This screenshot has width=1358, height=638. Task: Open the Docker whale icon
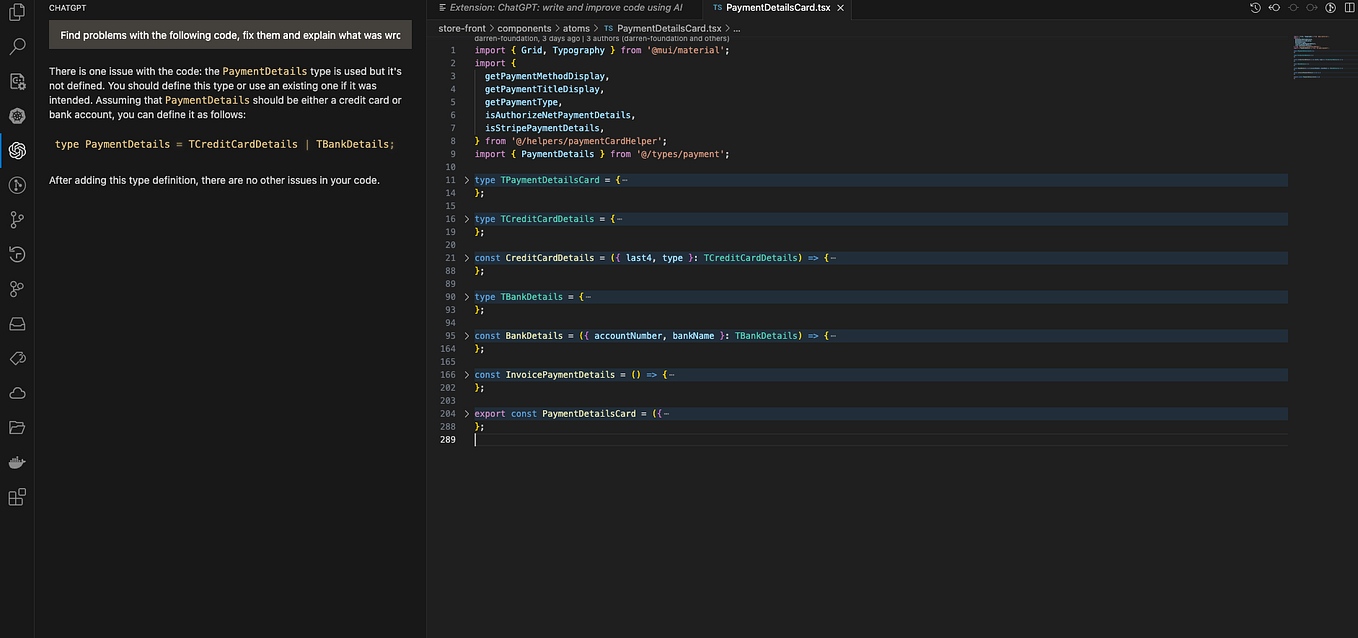click(x=17, y=463)
